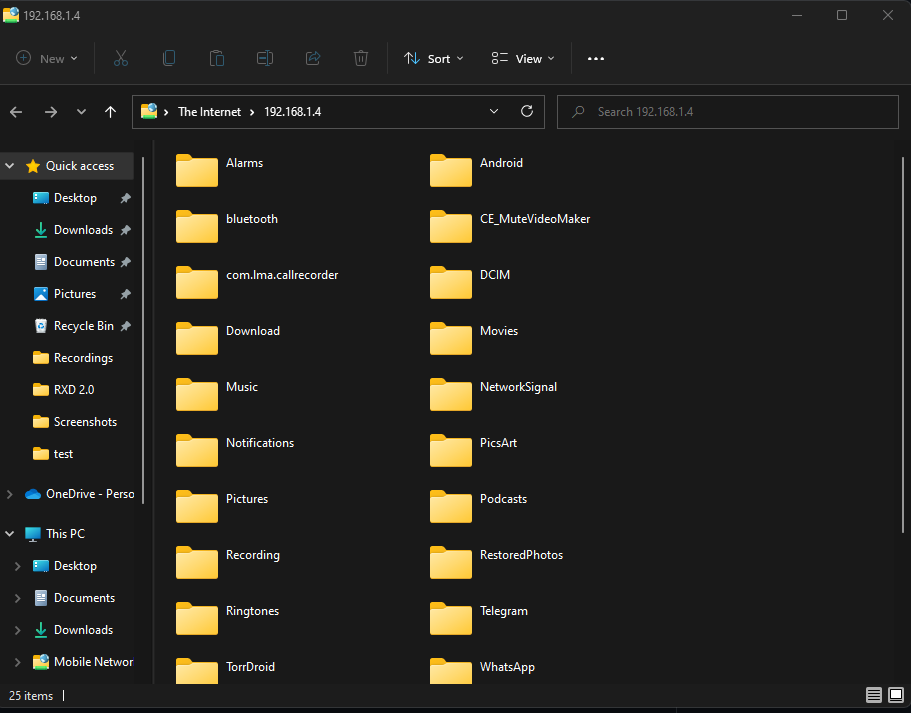Expand the OneDrive - Personal node

click(9, 494)
